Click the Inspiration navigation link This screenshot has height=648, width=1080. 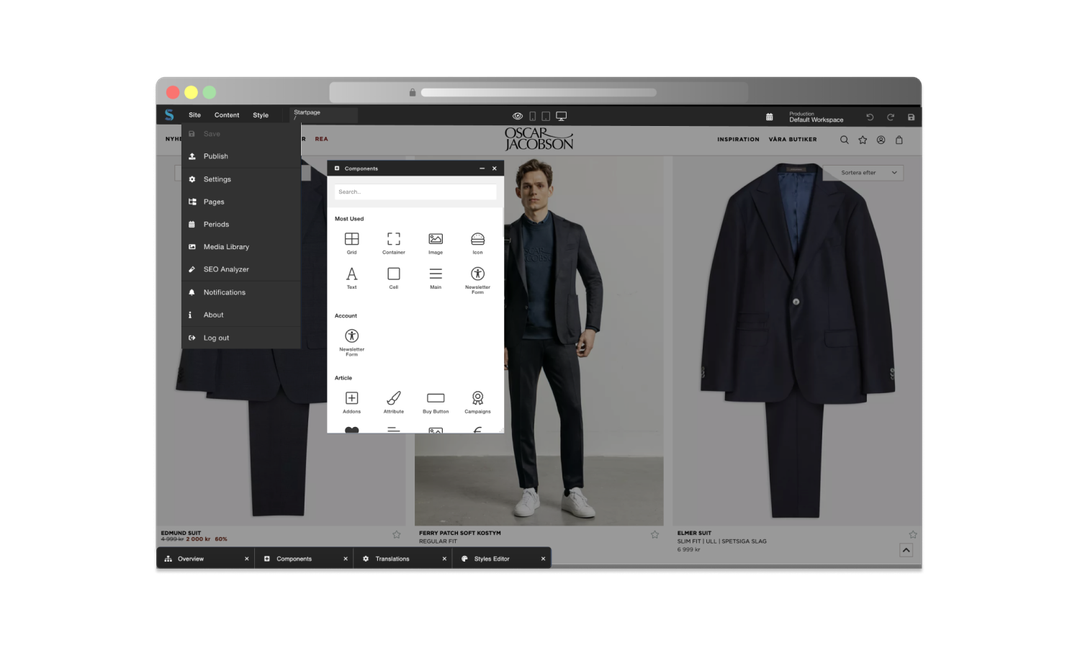[x=738, y=140]
